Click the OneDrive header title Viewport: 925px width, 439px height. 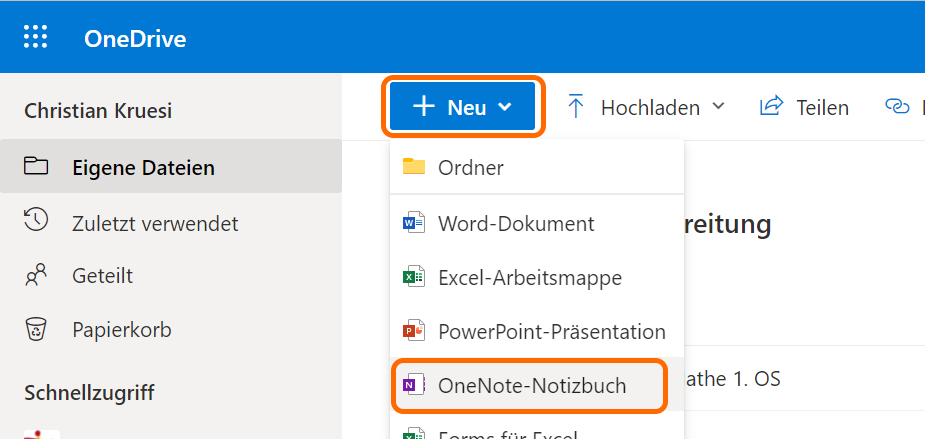135,39
